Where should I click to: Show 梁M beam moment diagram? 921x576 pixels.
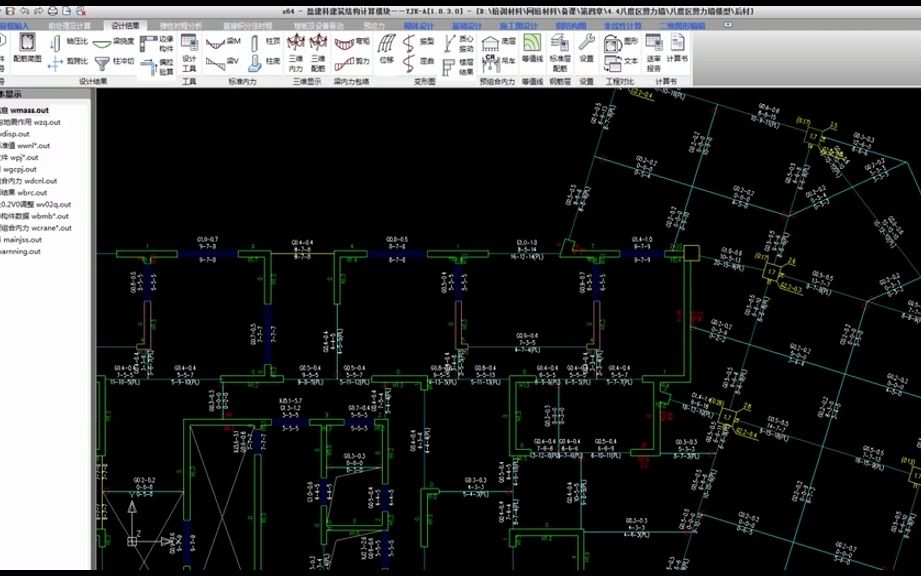click(x=220, y=44)
